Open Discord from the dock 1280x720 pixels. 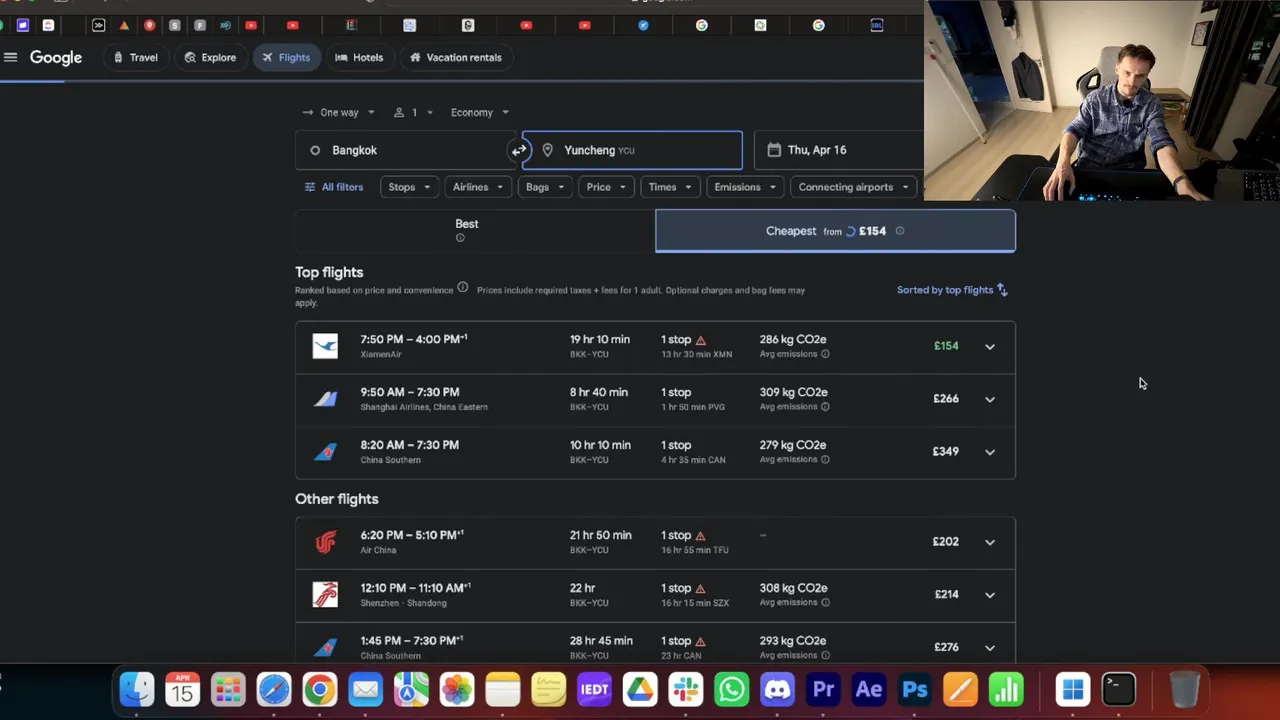click(777, 689)
